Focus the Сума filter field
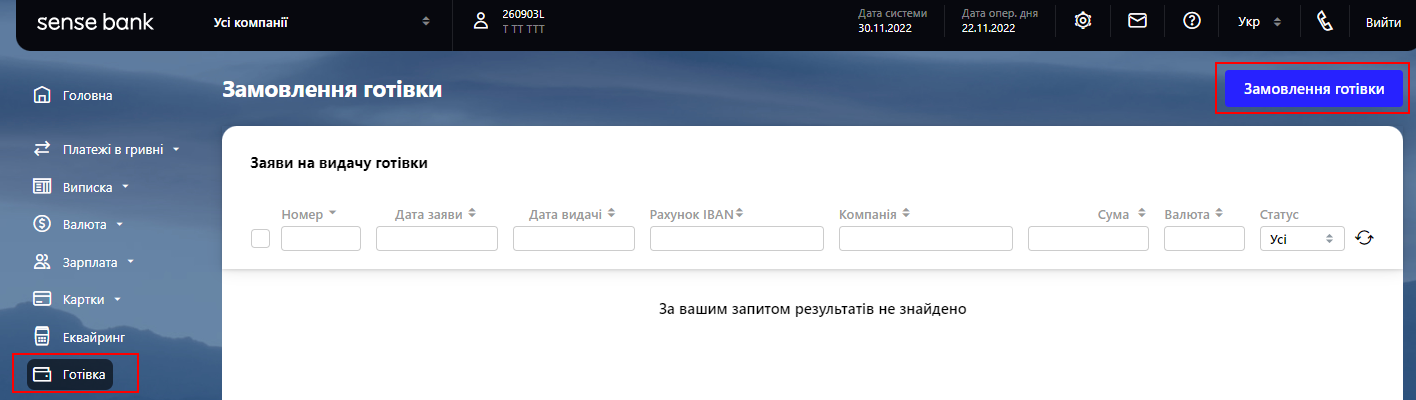 (1089, 238)
